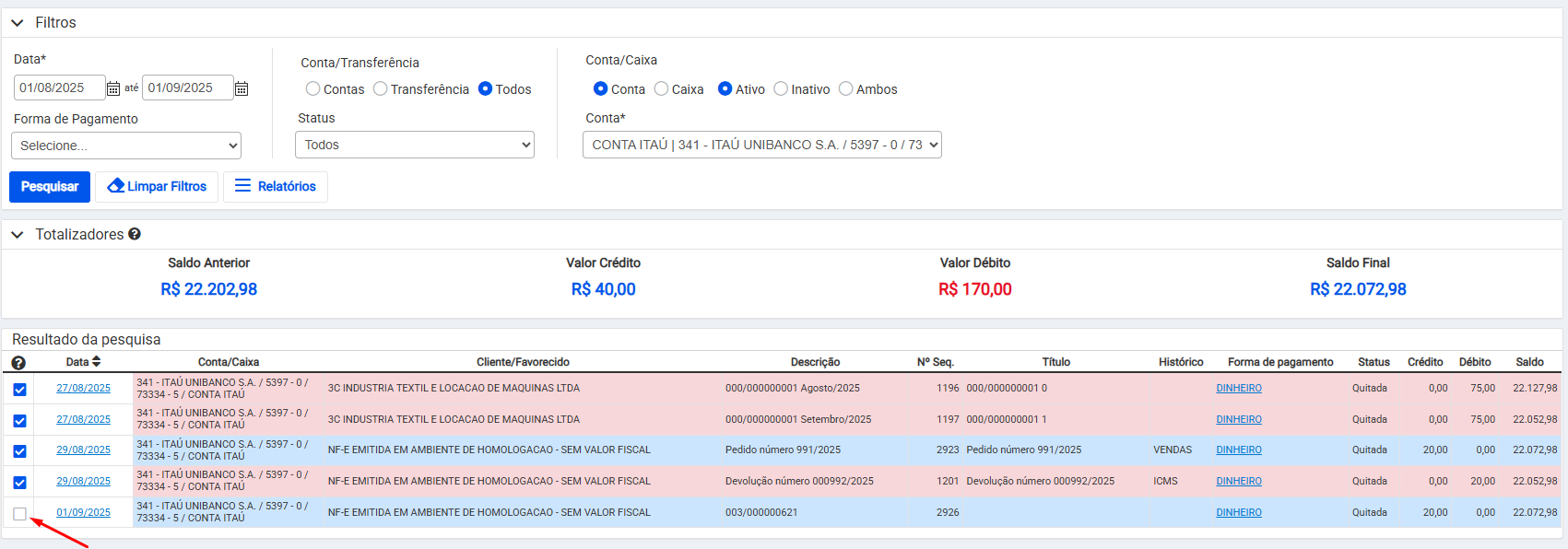Select the Contas radio option
The image size is (1568, 549).
(x=313, y=89)
